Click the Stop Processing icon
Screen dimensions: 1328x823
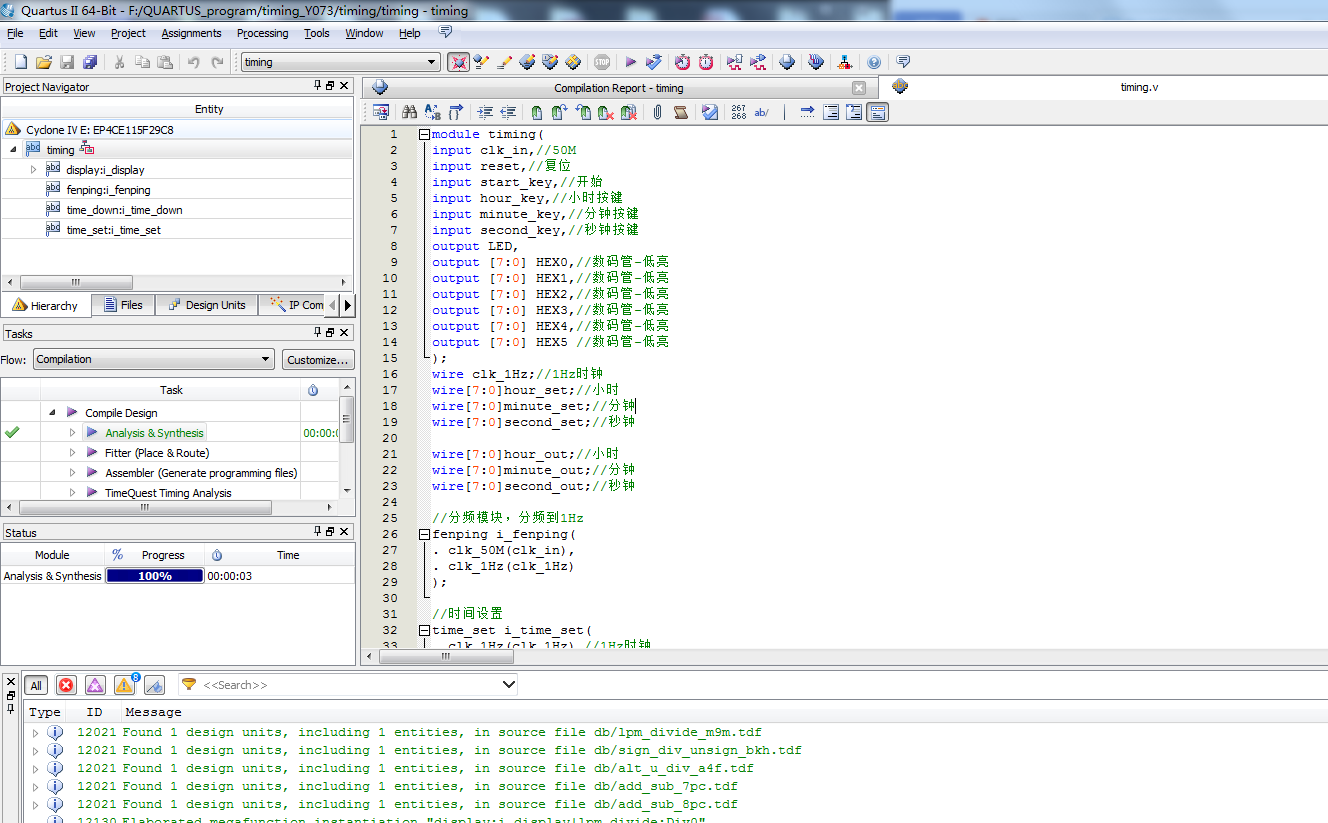602,62
